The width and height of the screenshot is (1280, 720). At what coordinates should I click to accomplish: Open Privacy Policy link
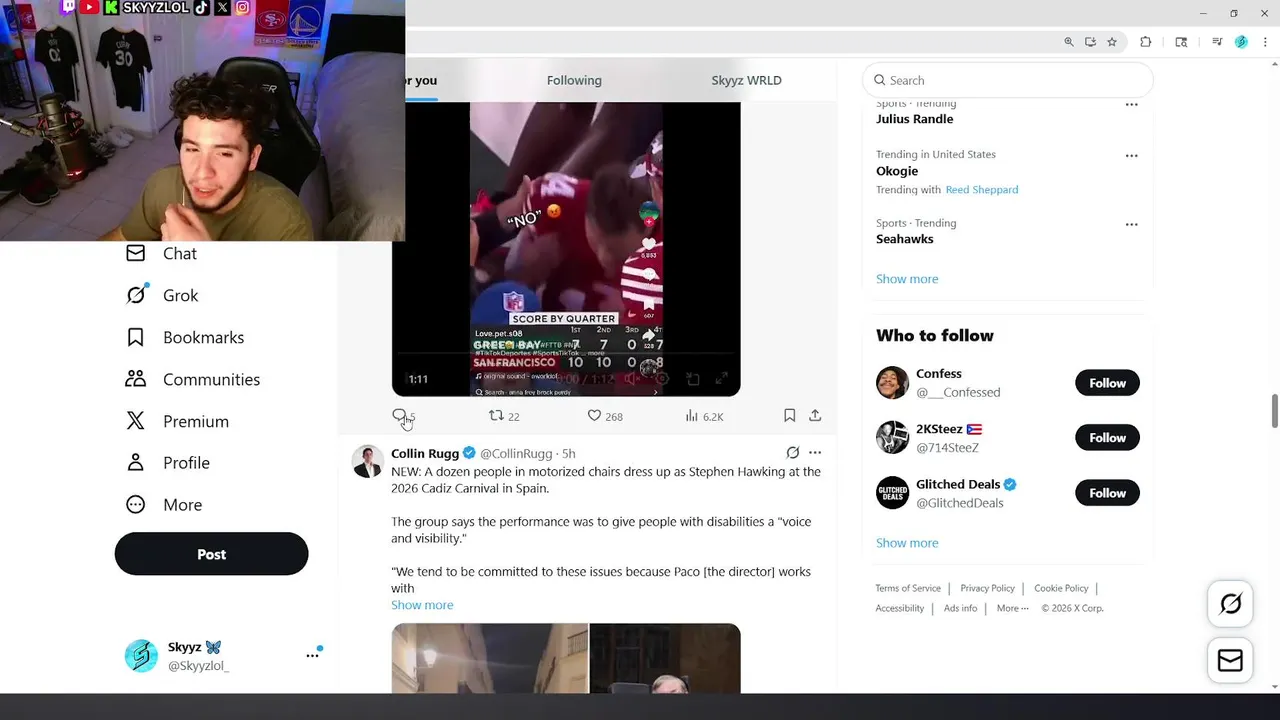[987, 588]
